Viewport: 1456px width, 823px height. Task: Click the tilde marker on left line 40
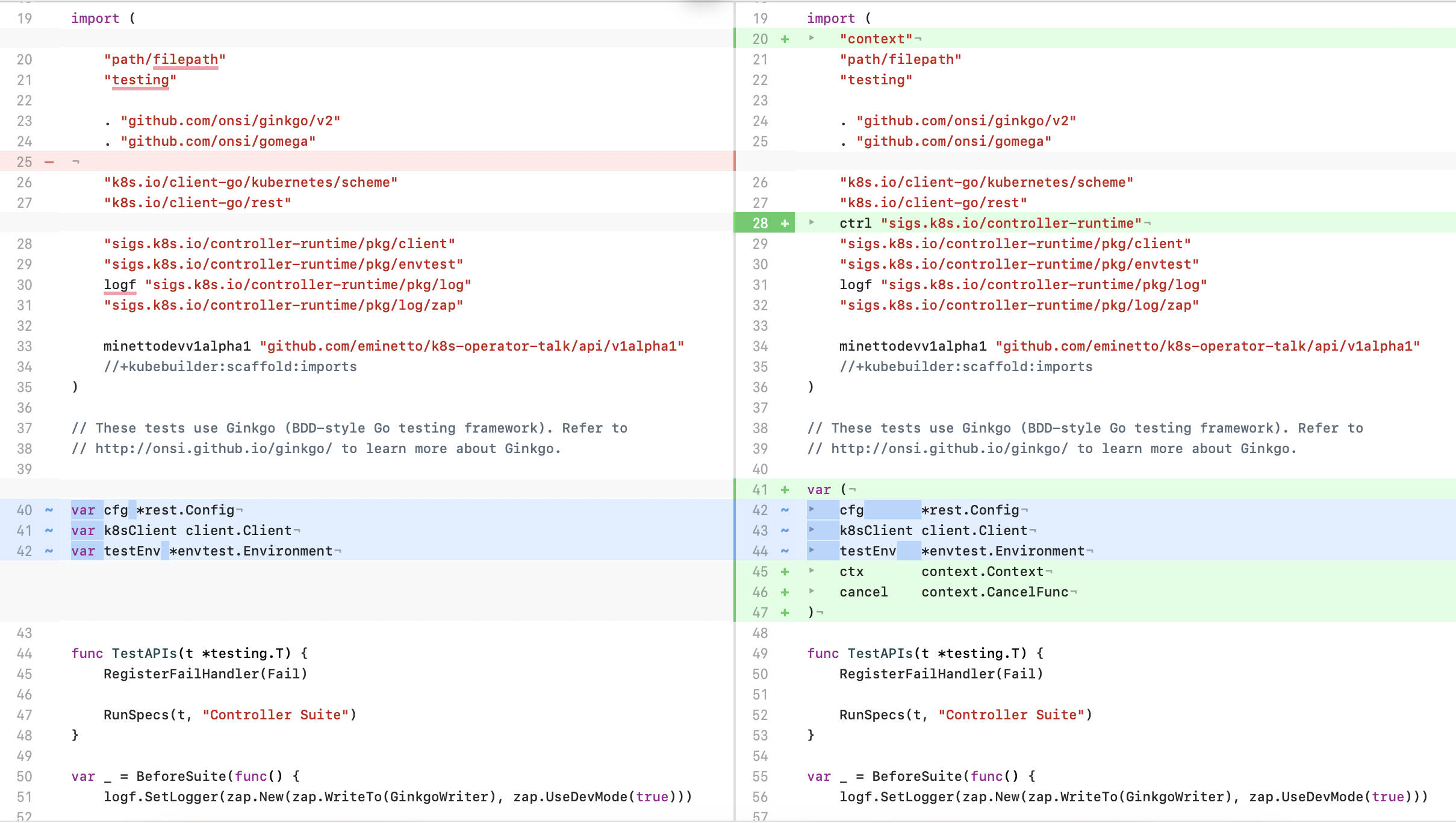click(x=49, y=510)
